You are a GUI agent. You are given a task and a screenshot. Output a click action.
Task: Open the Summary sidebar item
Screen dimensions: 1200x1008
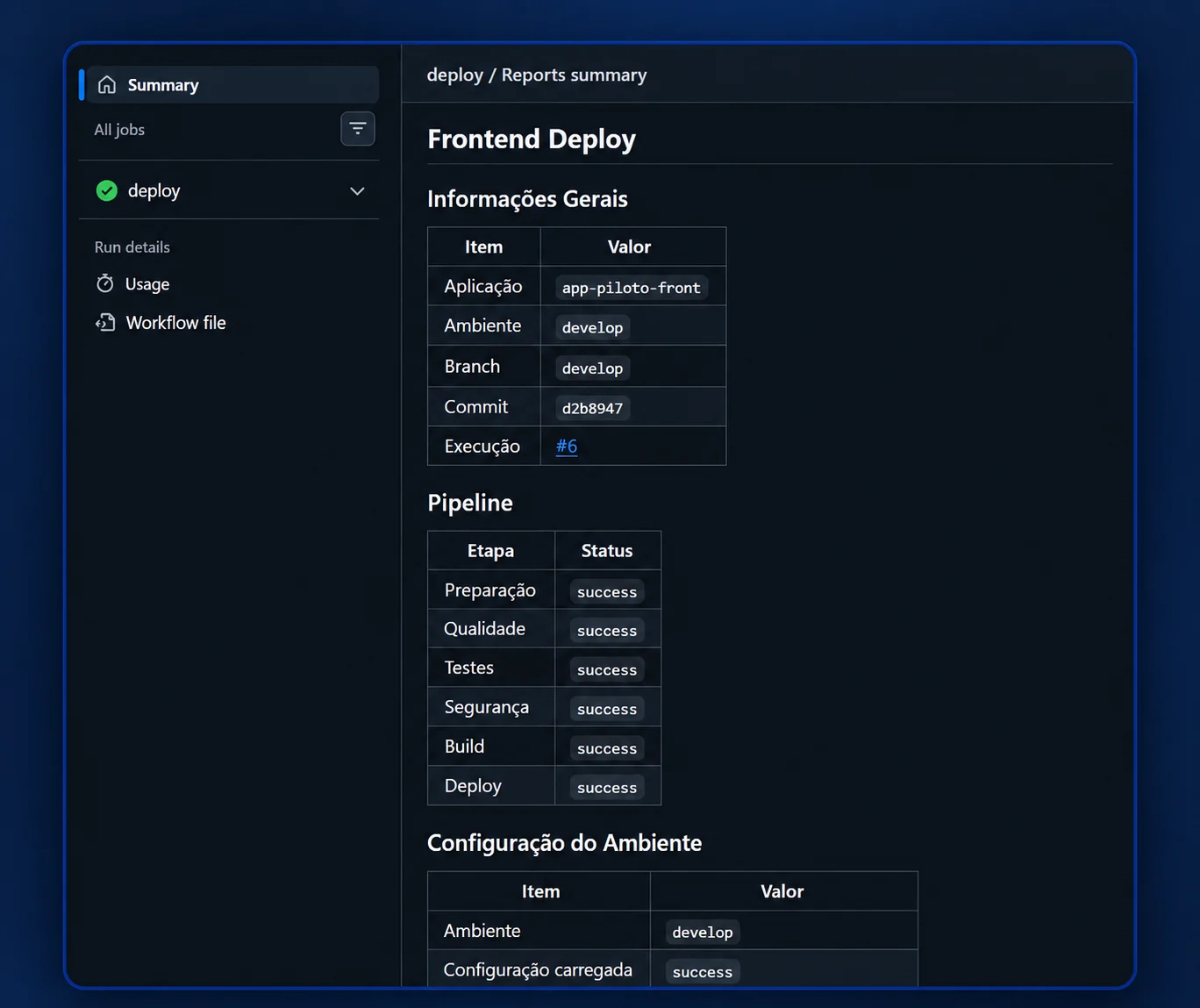pos(232,85)
